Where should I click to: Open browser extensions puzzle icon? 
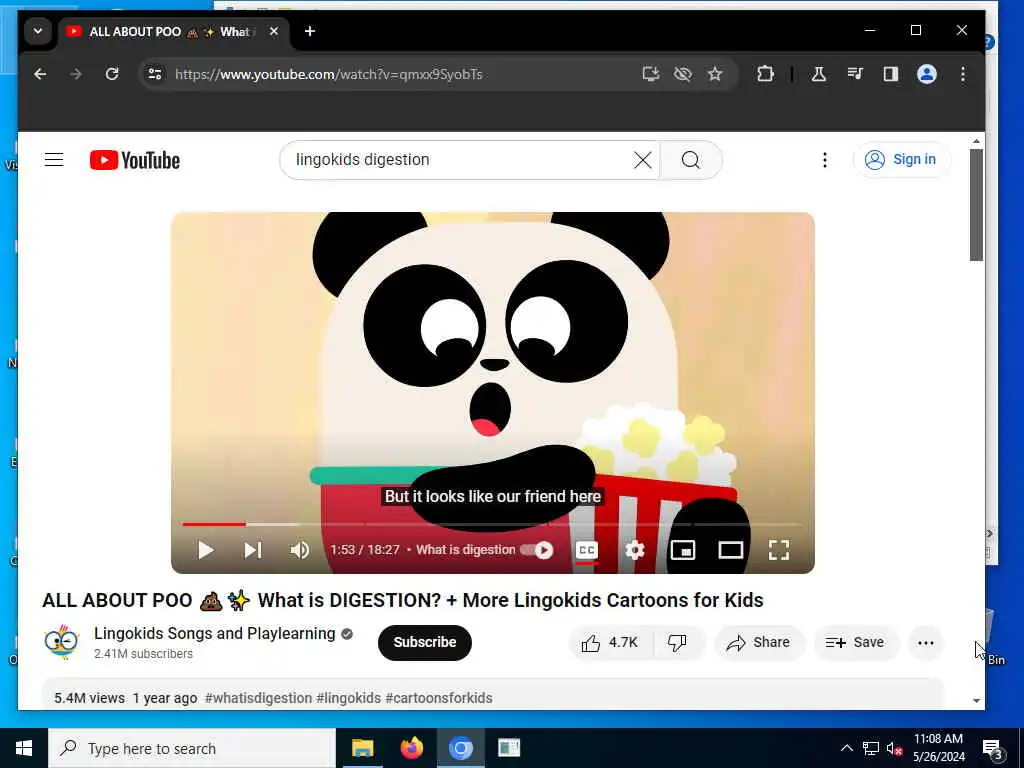click(765, 74)
